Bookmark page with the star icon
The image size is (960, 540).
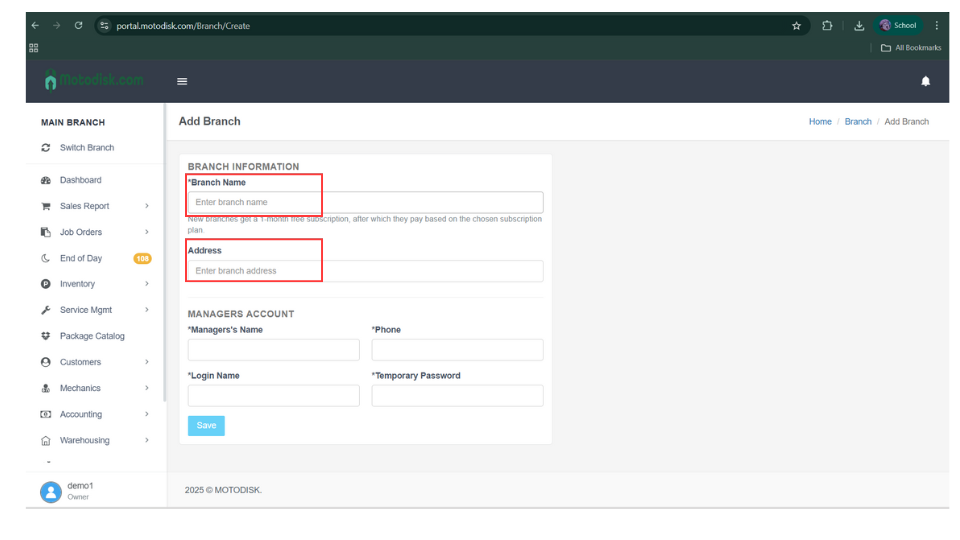[x=796, y=26]
